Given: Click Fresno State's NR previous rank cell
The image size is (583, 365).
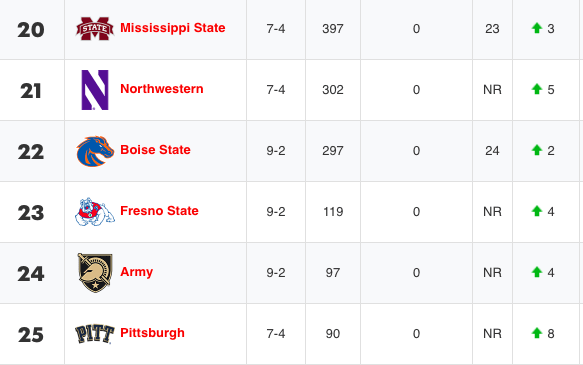Looking at the screenshot, I should click(x=492, y=212).
